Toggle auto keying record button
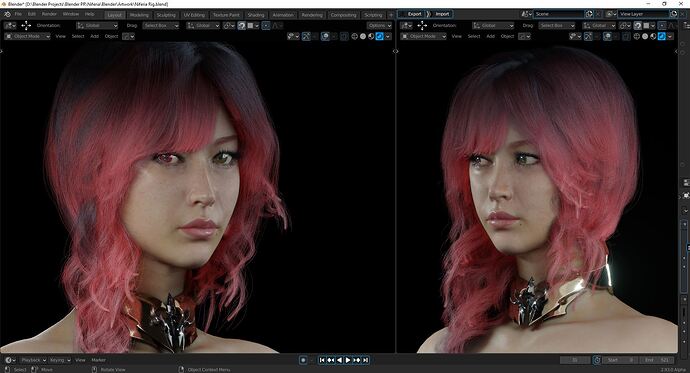 303,360
